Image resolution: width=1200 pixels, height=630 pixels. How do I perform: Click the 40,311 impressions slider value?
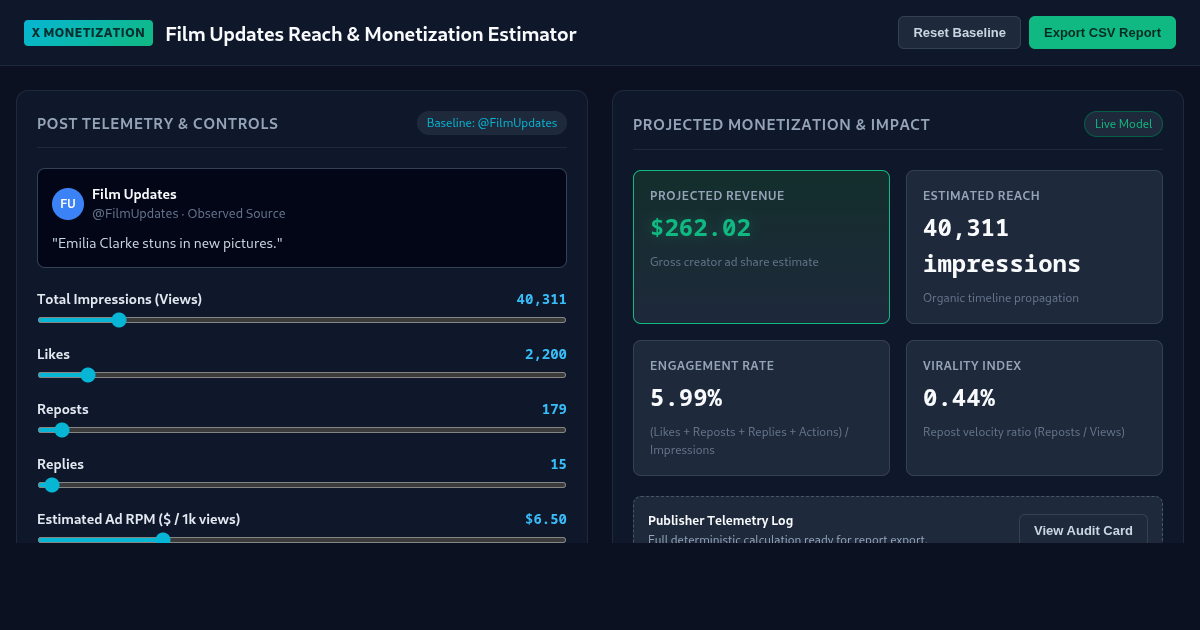point(541,299)
